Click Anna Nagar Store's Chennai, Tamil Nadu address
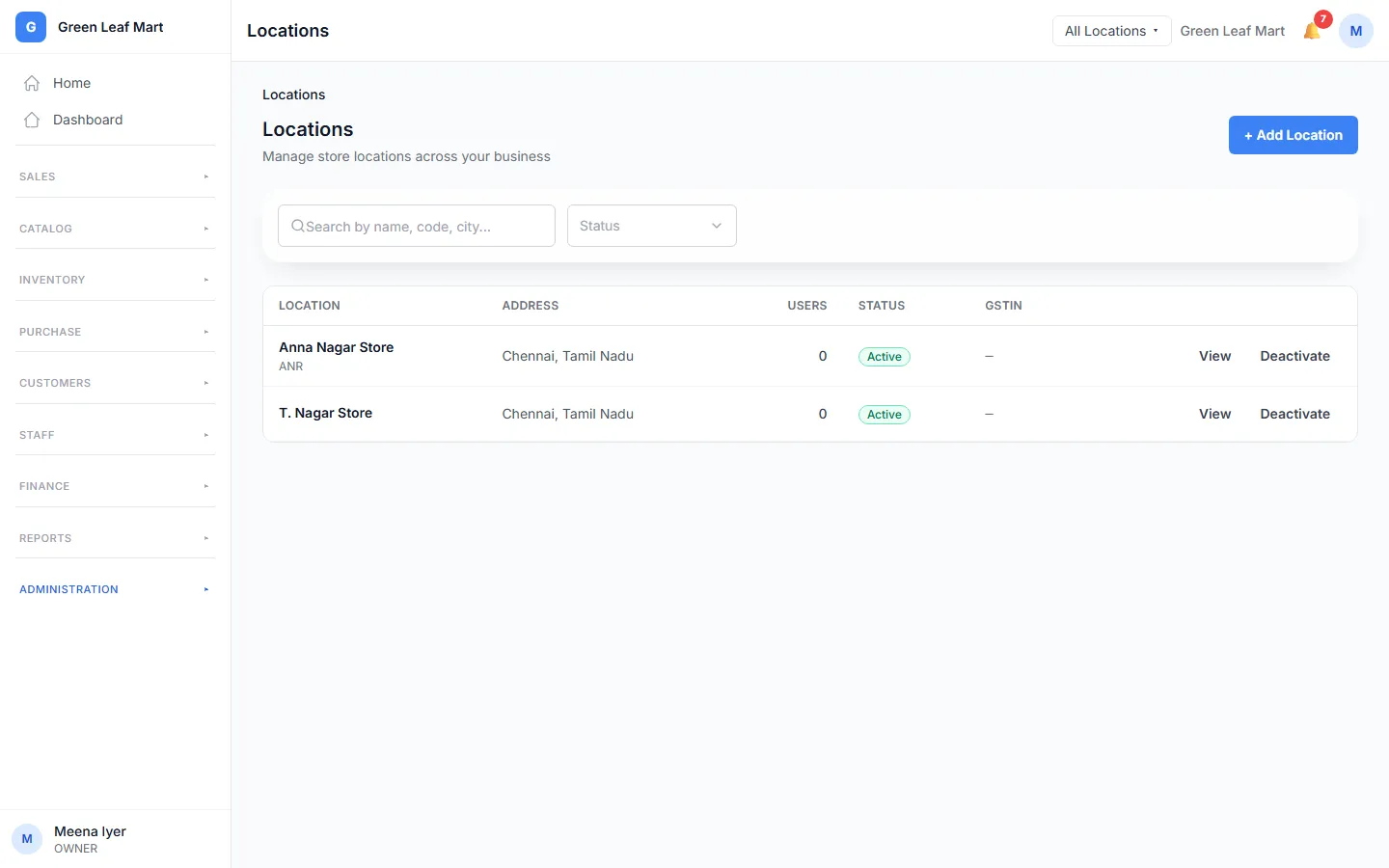Image resolution: width=1389 pixels, height=868 pixels. coord(567,356)
